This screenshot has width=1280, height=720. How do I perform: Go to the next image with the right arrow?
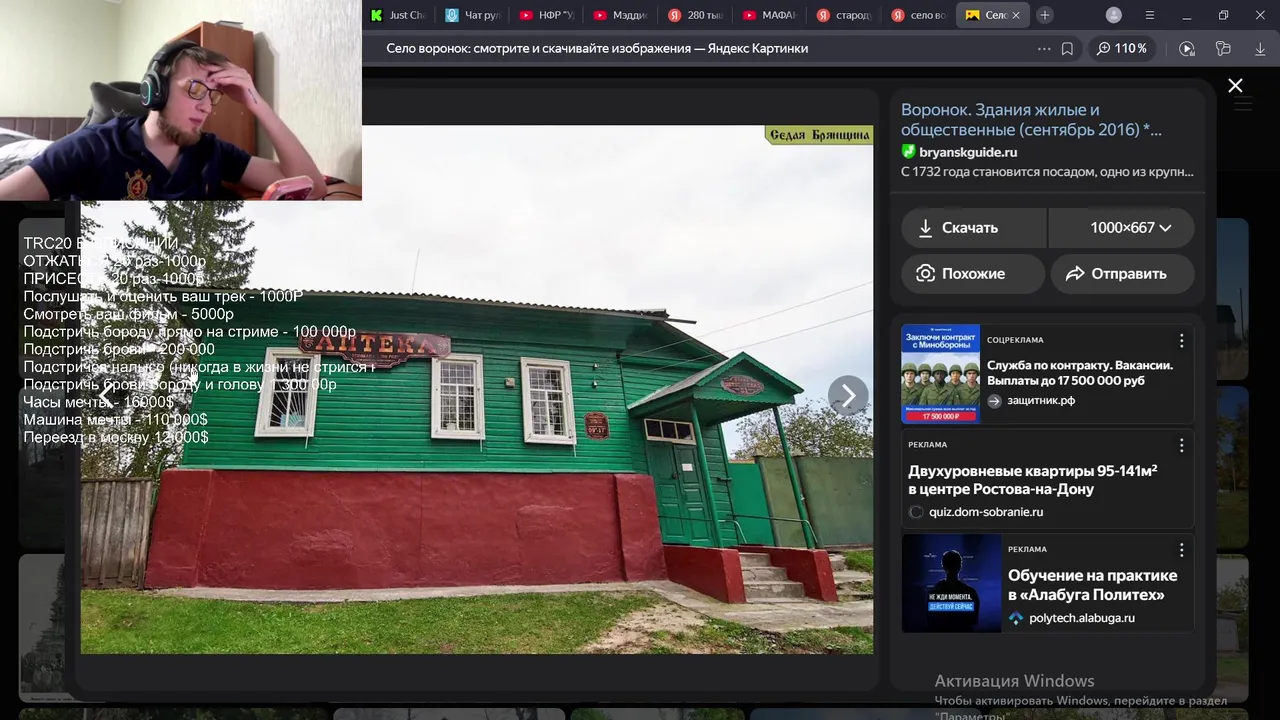[848, 396]
